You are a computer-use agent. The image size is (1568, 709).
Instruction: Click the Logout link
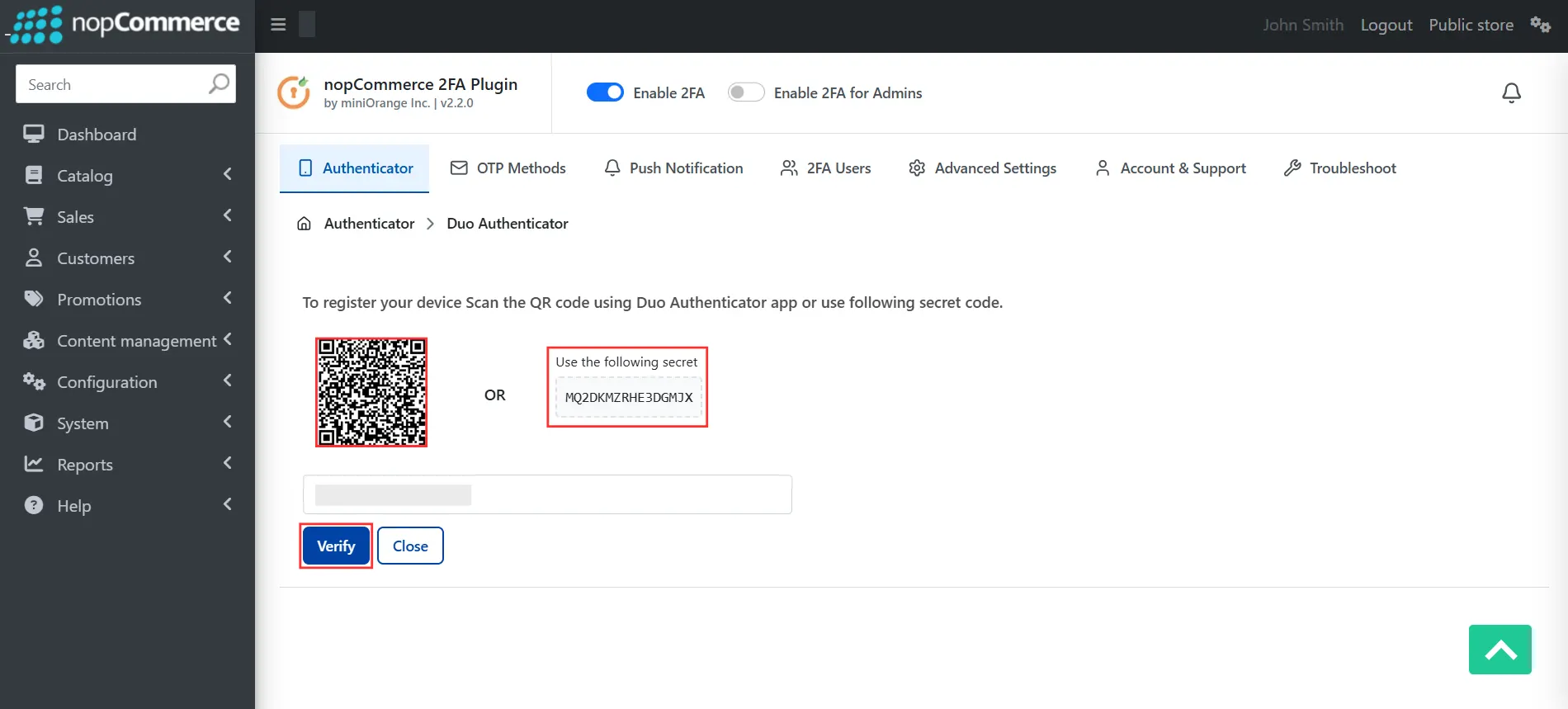(1386, 25)
